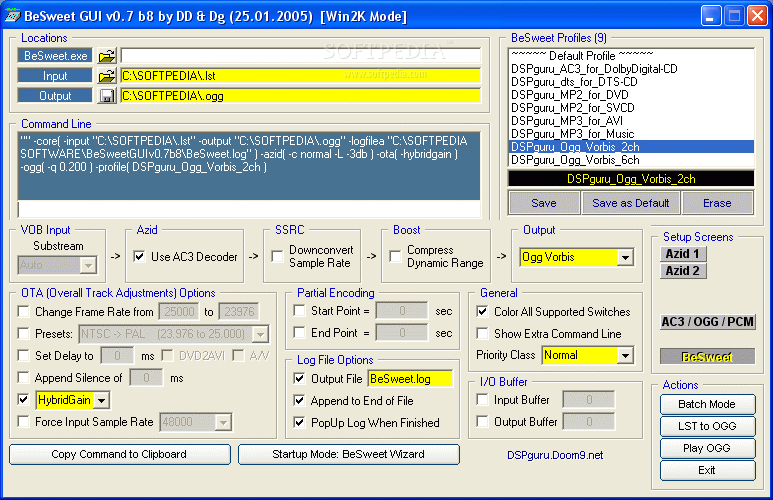Toggle Append to End of File
Image resolution: width=773 pixels, height=500 pixels.
click(299, 400)
